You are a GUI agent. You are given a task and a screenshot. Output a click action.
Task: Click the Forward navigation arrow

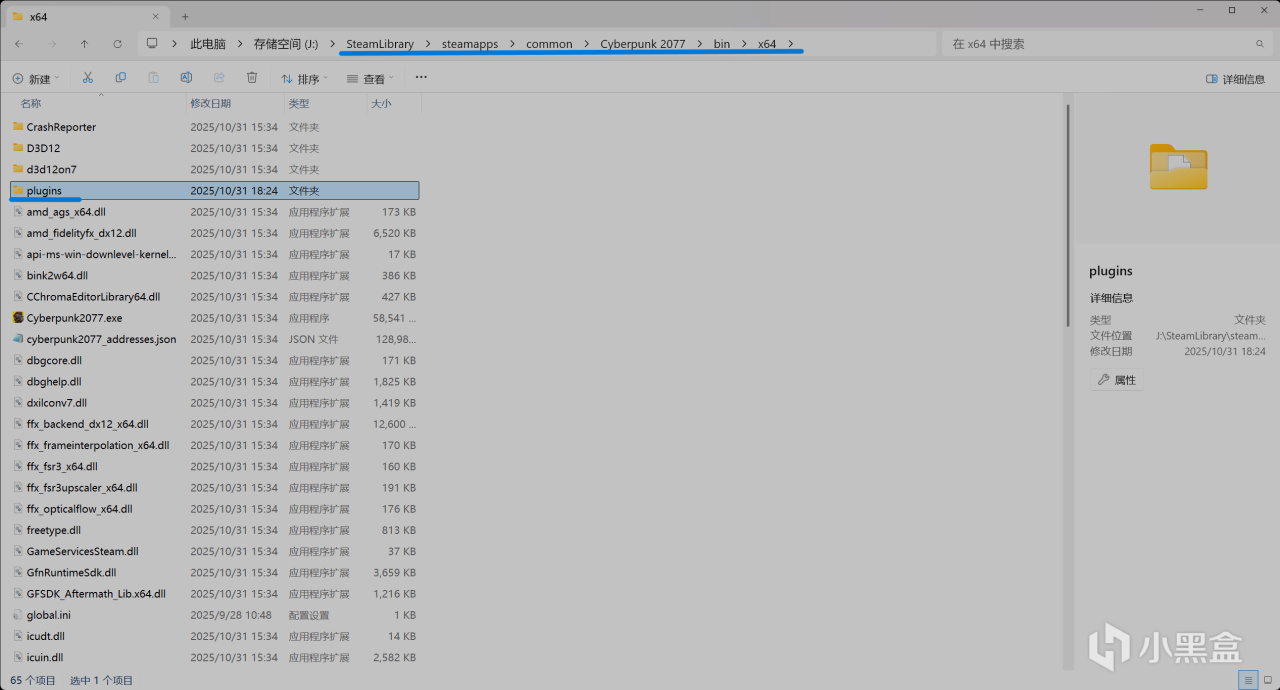point(52,44)
